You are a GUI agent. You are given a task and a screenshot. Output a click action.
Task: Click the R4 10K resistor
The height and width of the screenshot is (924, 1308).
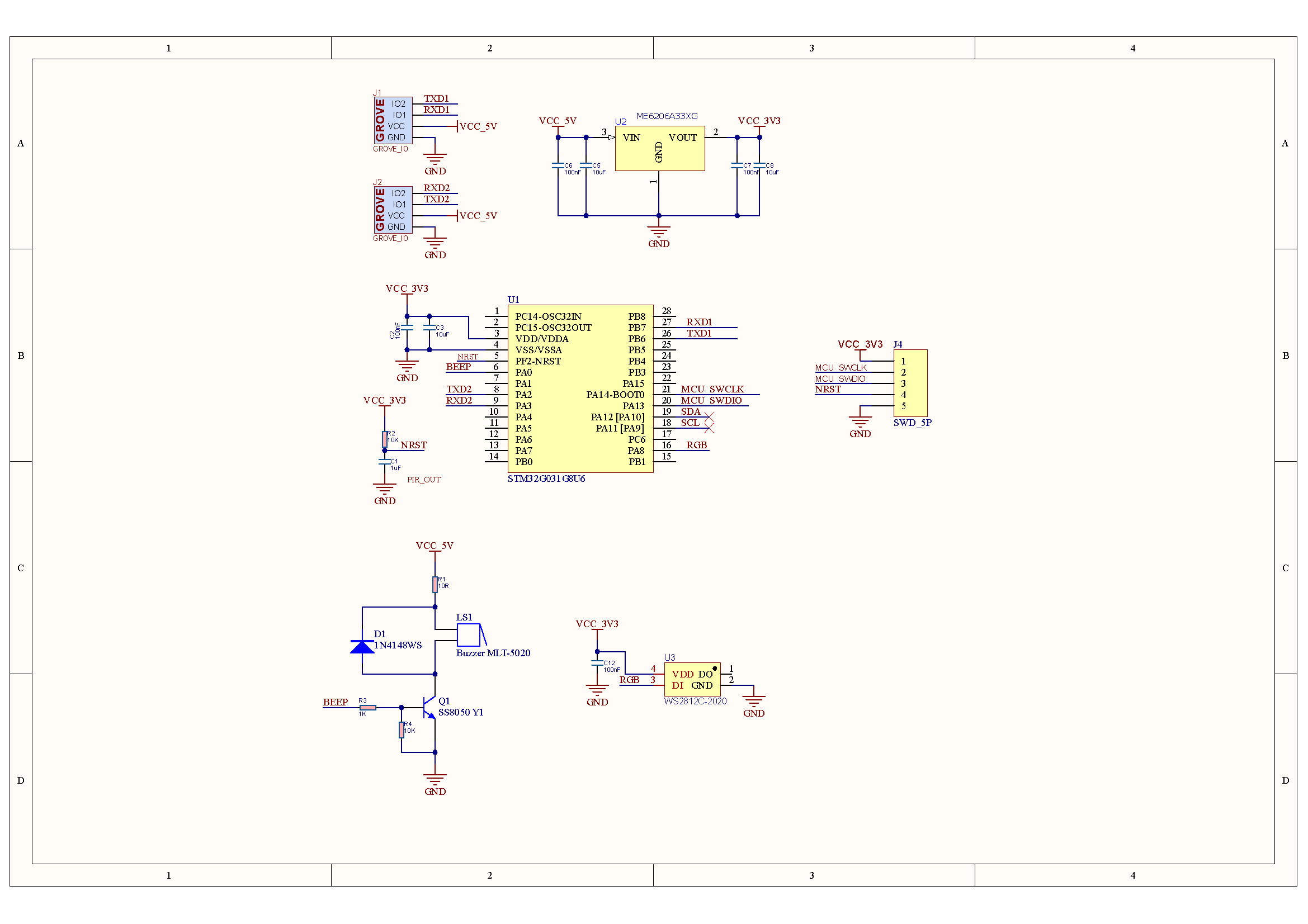click(402, 729)
